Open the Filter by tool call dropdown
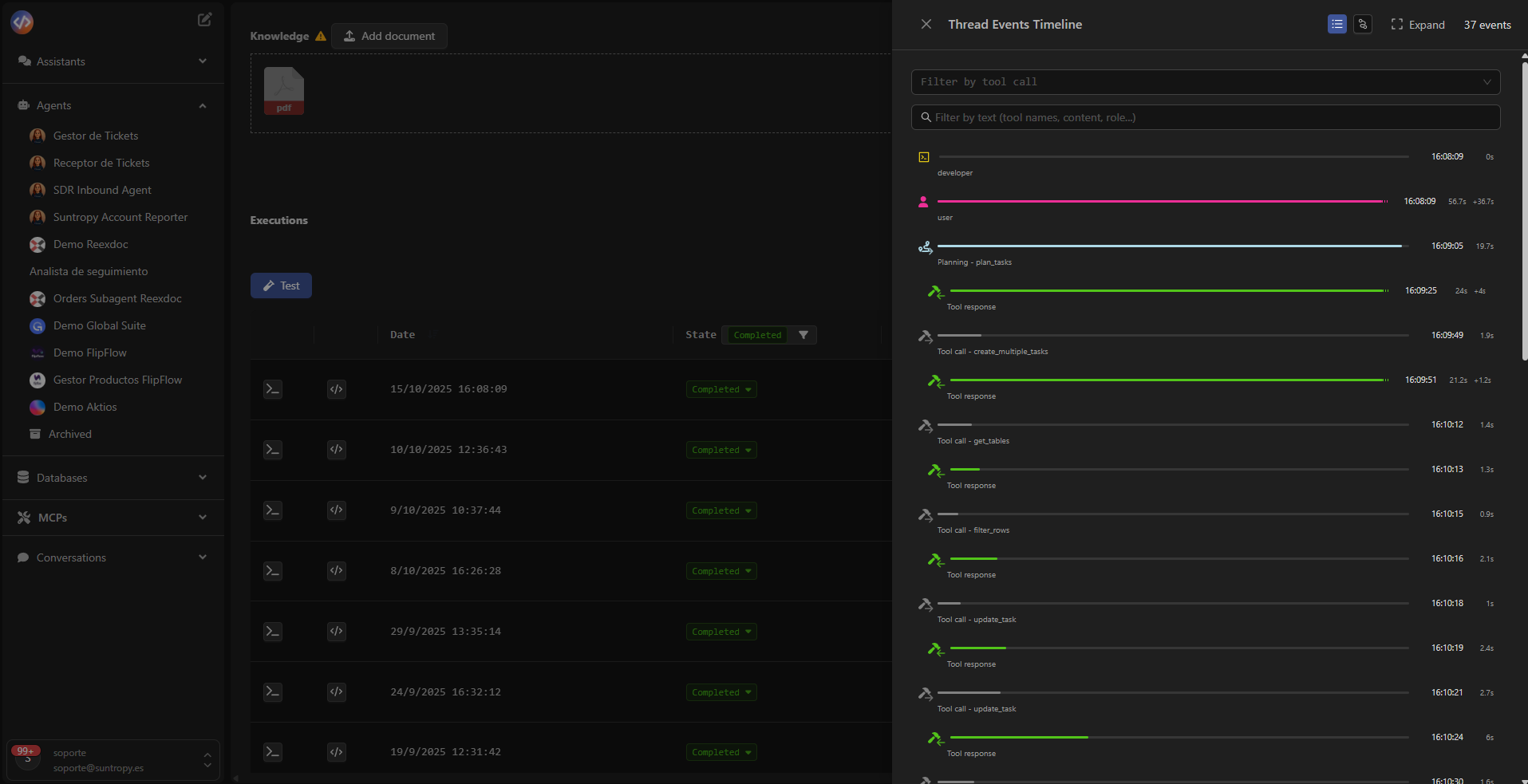 (1204, 81)
